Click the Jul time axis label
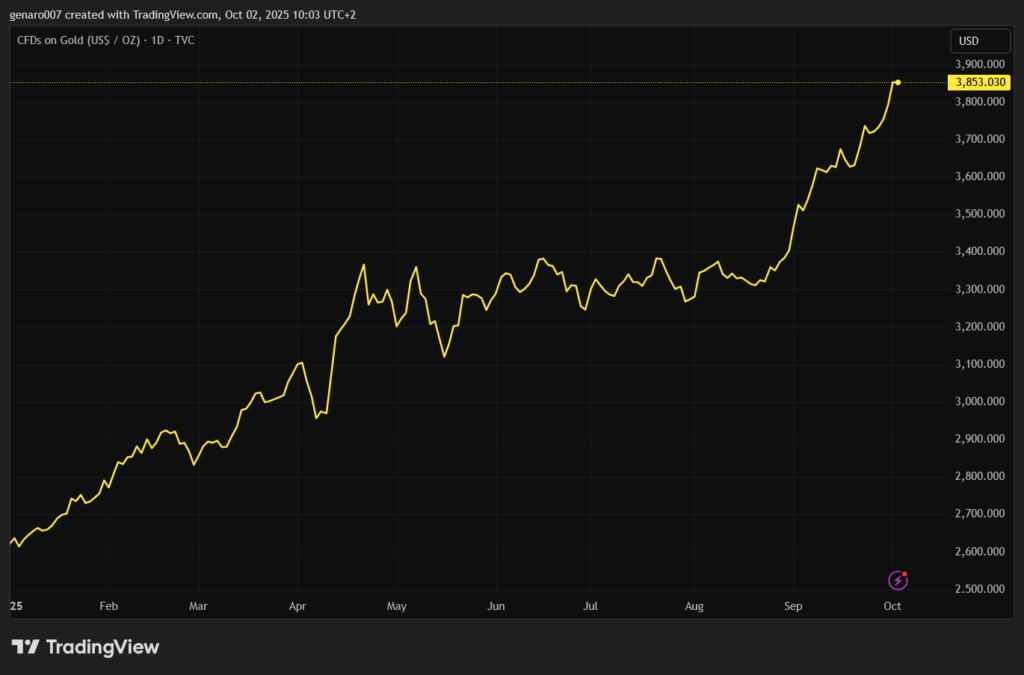 [x=591, y=606]
